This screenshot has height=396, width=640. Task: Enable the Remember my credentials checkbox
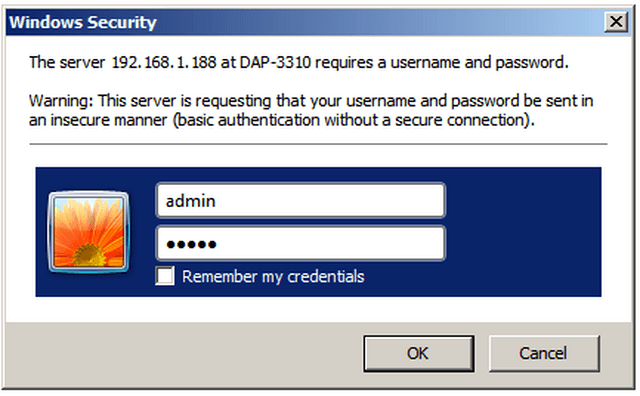[x=165, y=276]
